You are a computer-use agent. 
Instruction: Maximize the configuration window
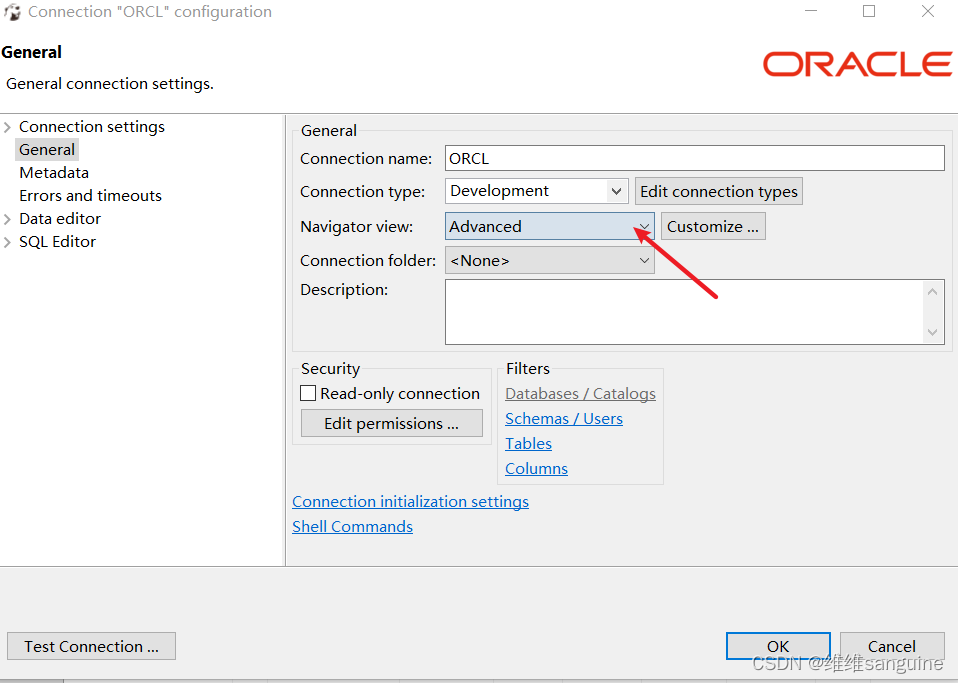click(x=869, y=12)
